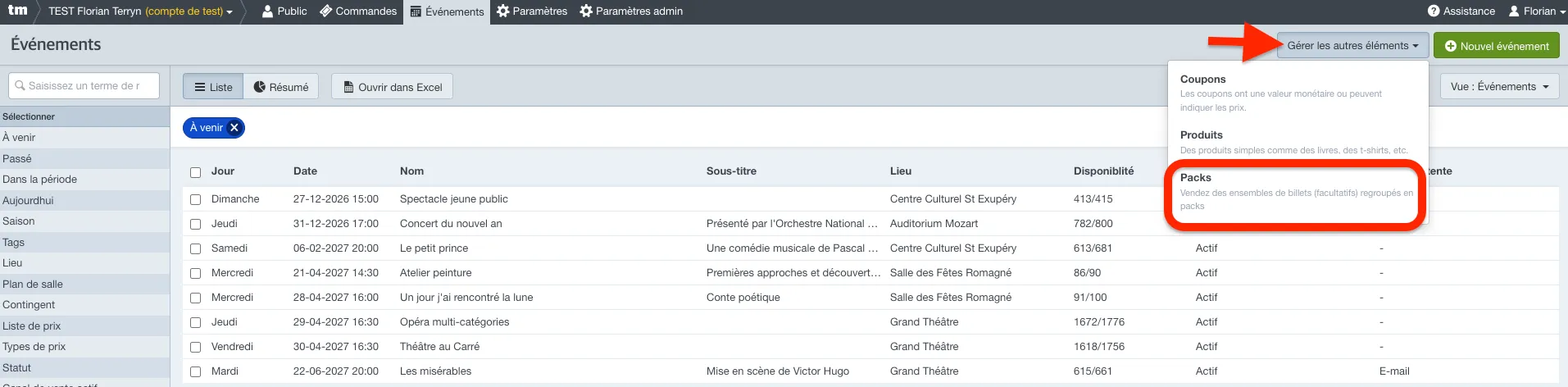Screen dimensions: 1568x387
Task: Select Dans la période sidebar filter
Action: click(x=84, y=180)
